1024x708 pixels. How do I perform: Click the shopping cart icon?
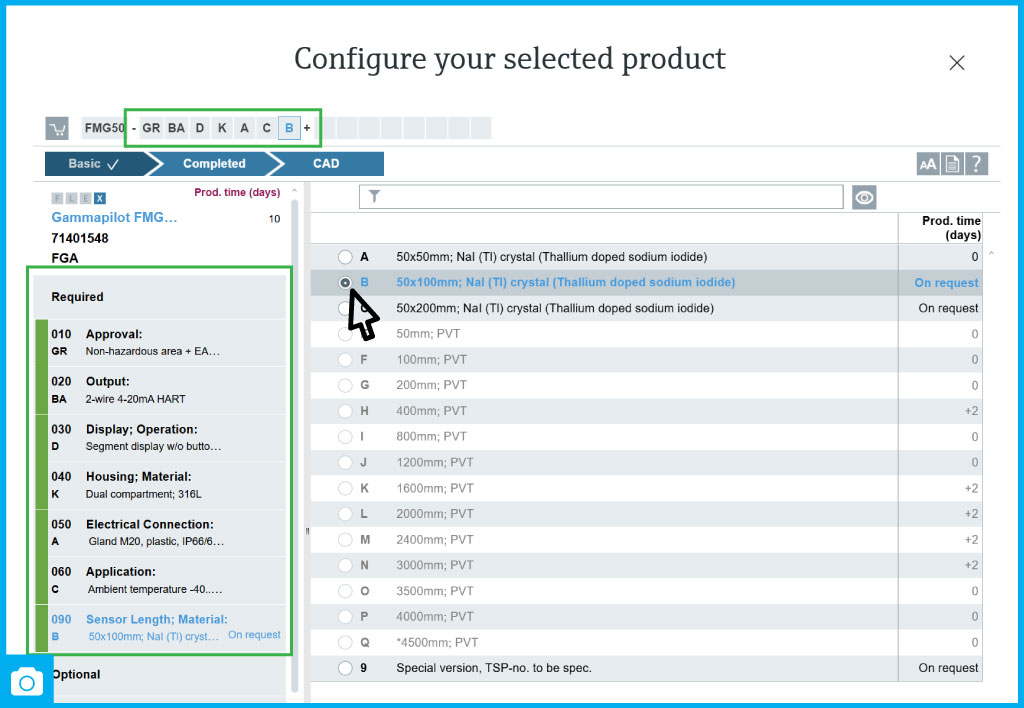point(57,129)
